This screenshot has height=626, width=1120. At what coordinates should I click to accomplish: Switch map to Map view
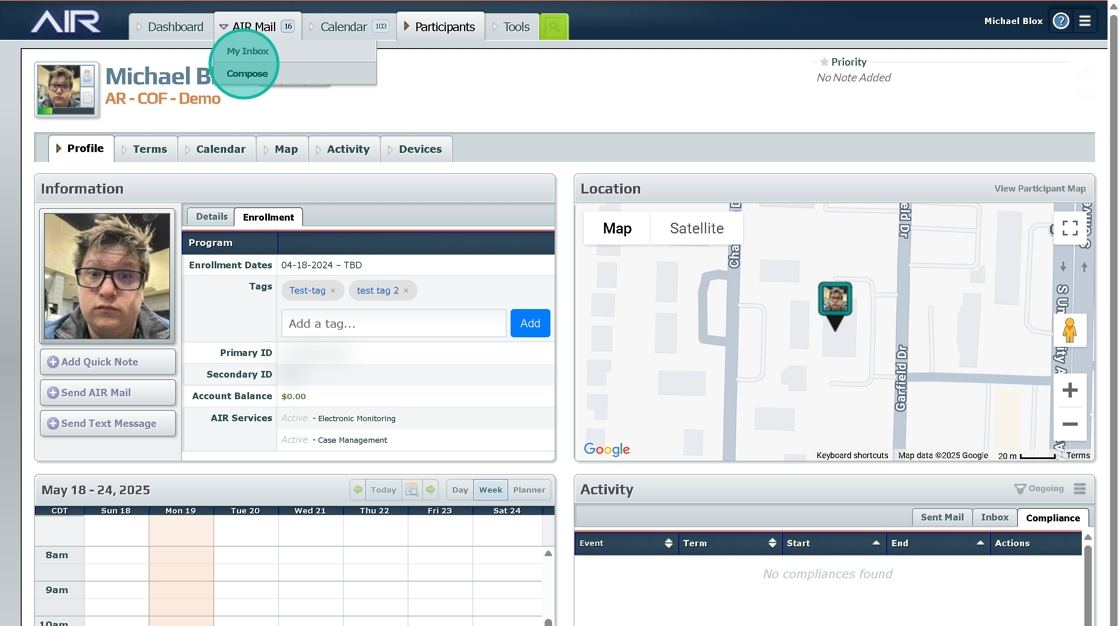[x=617, y=229]
